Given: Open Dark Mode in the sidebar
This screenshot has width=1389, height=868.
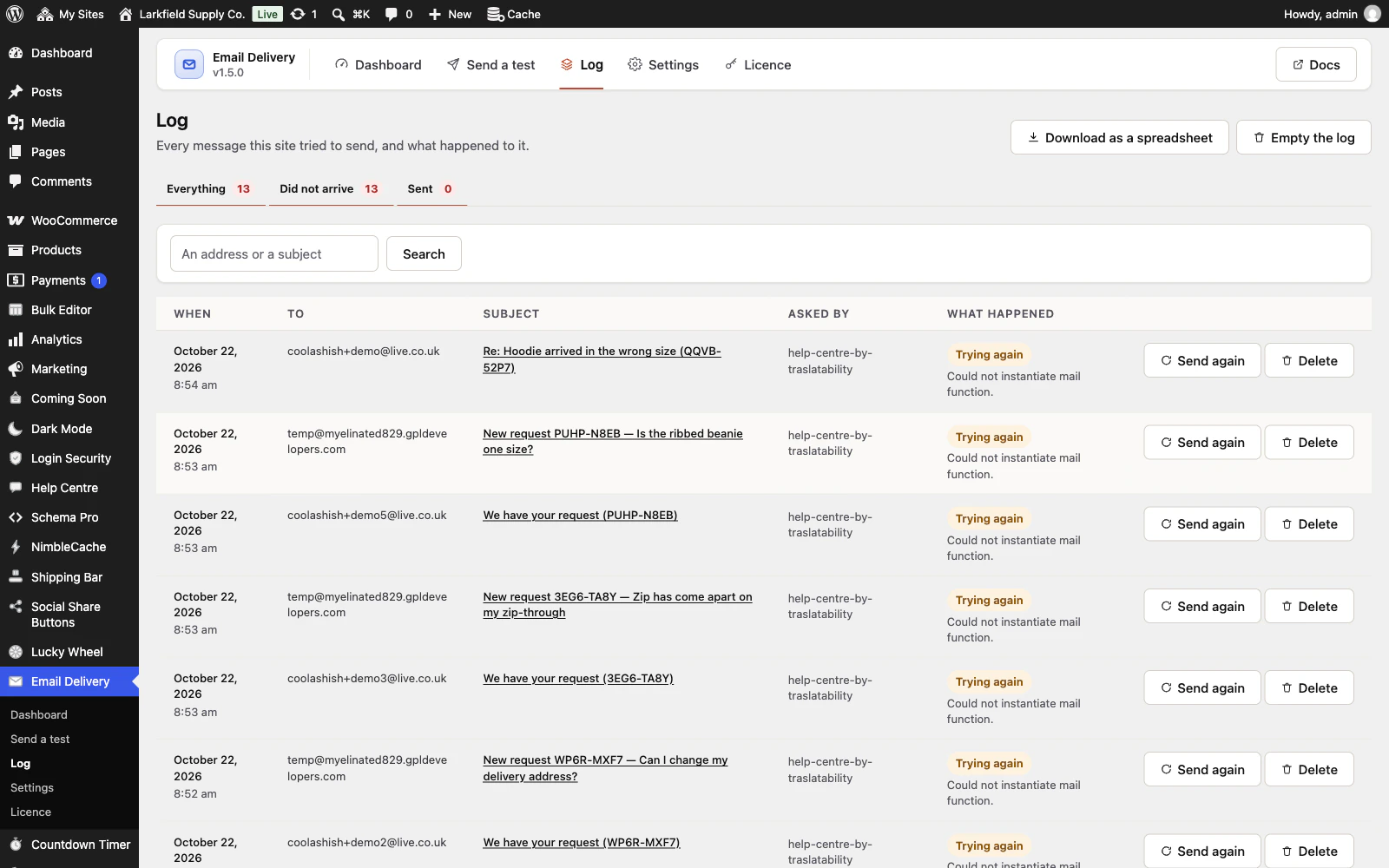Looking at the screenshot, I should [x=69, y=429].
